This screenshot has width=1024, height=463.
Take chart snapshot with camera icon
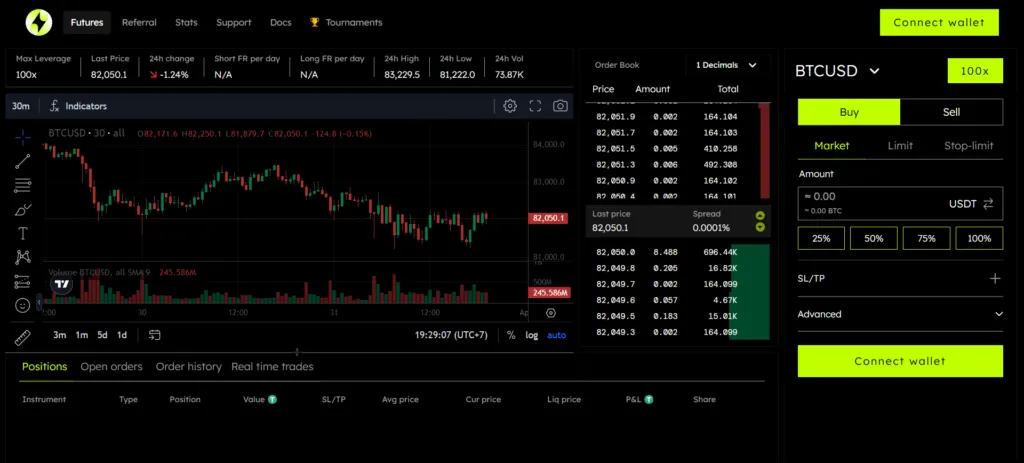coord(560,106)
